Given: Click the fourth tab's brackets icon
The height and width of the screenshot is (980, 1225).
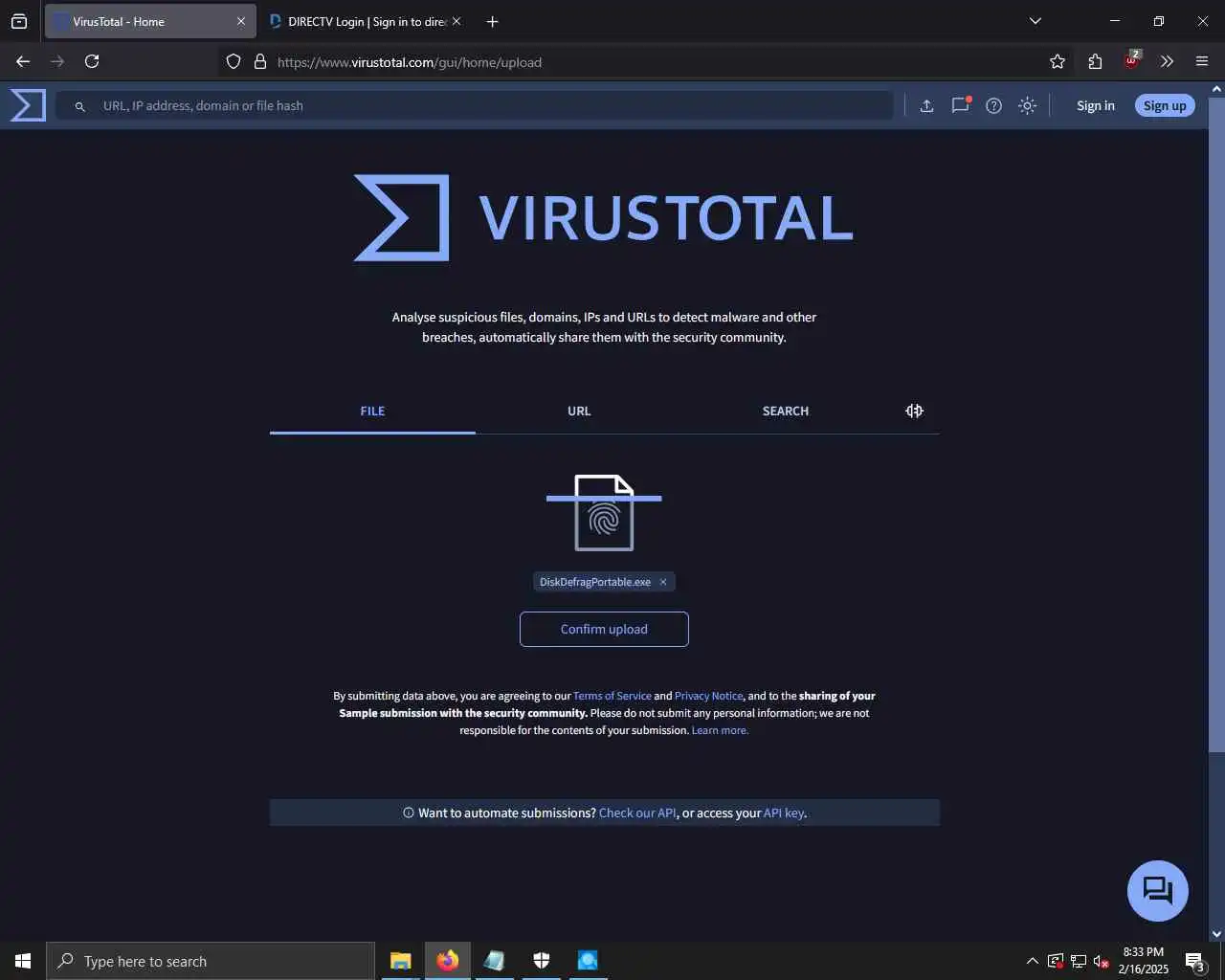Looking at the screenshot, I should click(915, 411).
